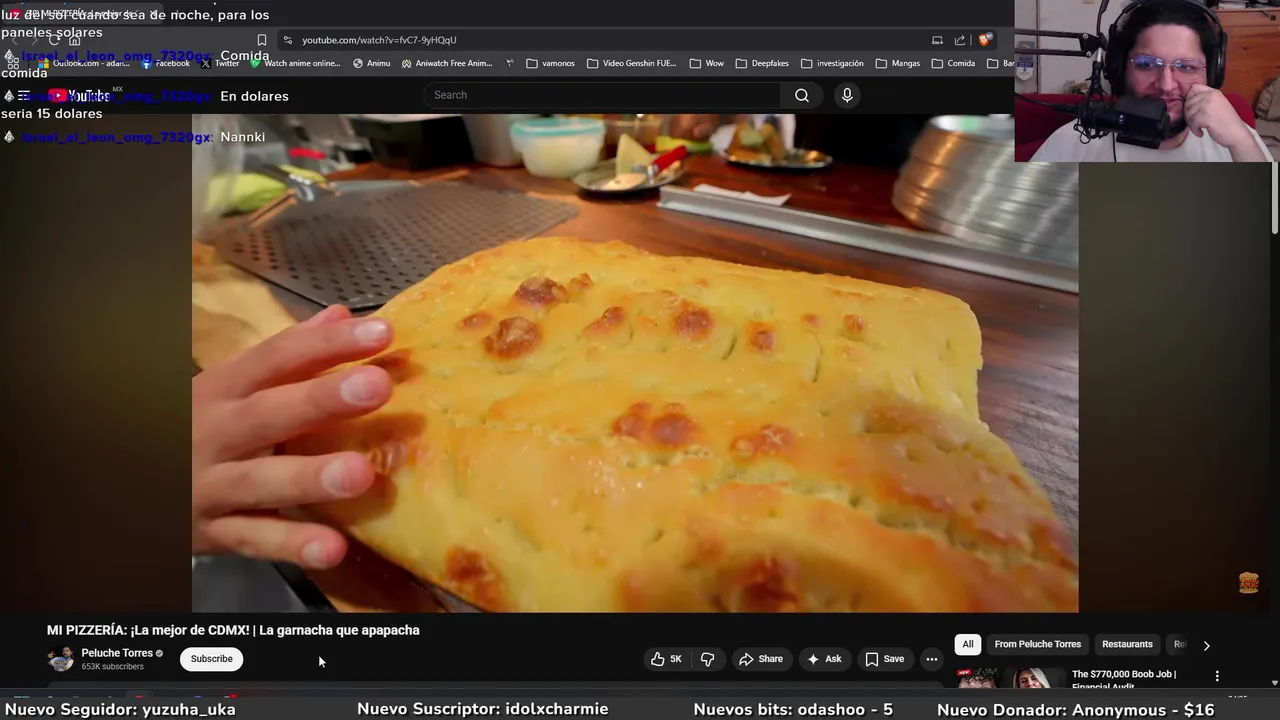Image resolution: width=1280 pixels, height=720 pixels.
Task: Click the cast/picture-in-picture icon in address bar
Action: [x=937, y=40]
